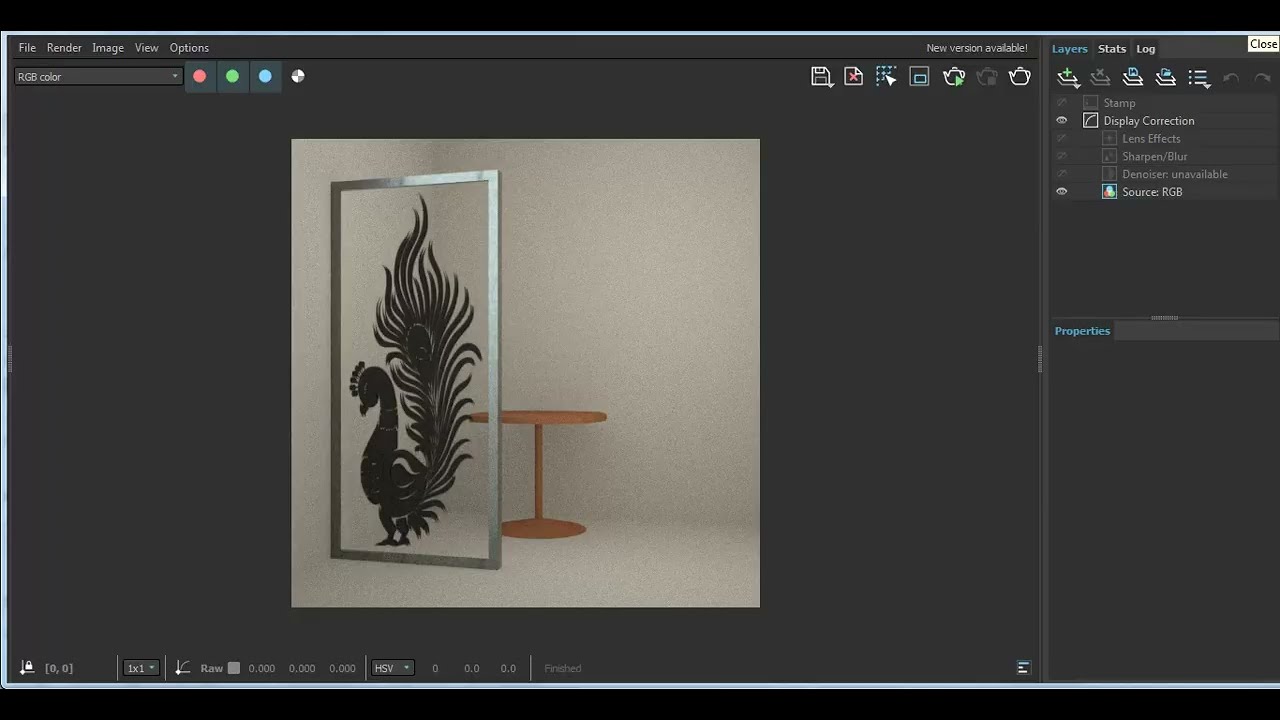Click the redo arrow in Layers panel

(x=1262, y=78)
